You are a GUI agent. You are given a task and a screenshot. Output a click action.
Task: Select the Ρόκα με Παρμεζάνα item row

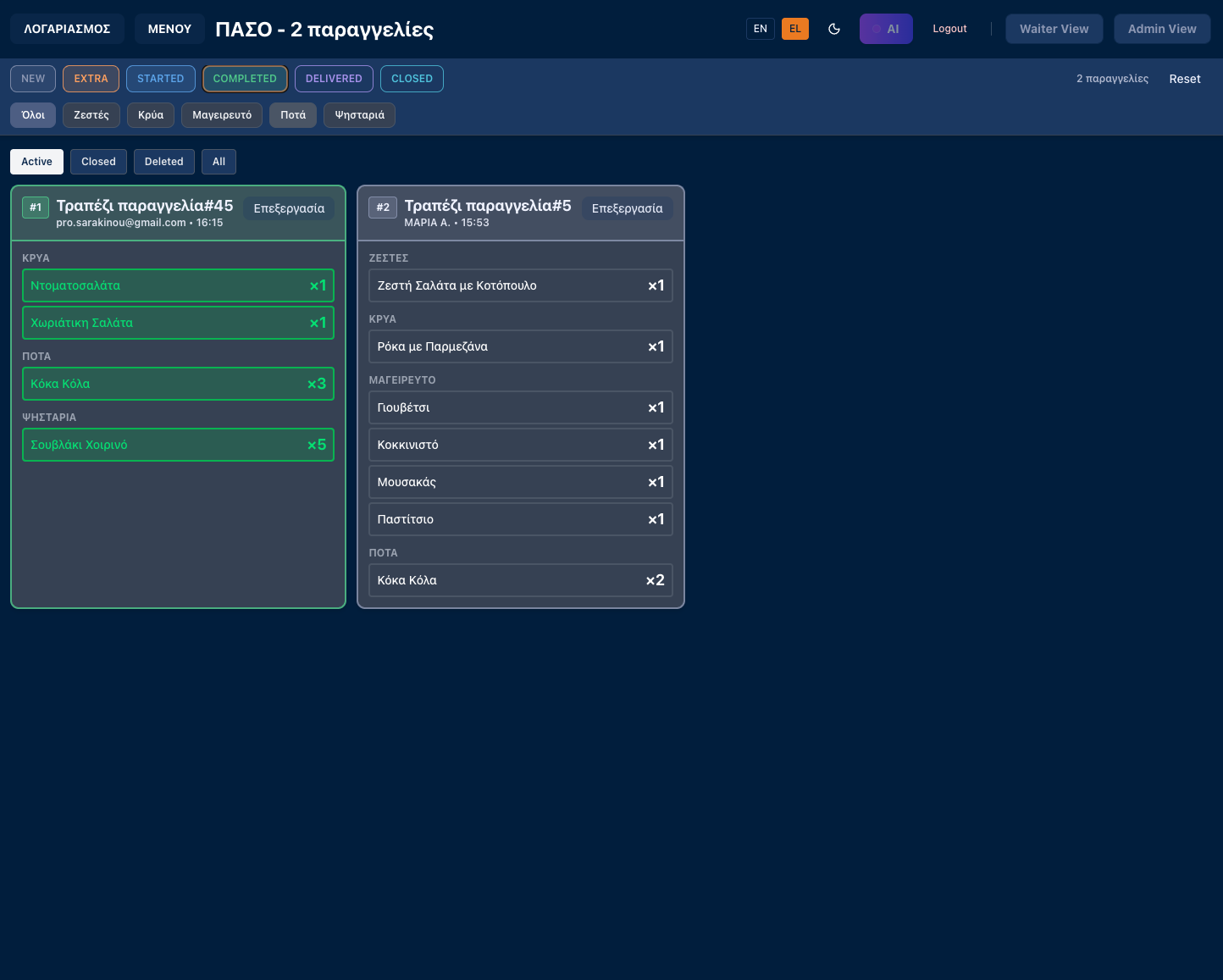tap(521, 346)
